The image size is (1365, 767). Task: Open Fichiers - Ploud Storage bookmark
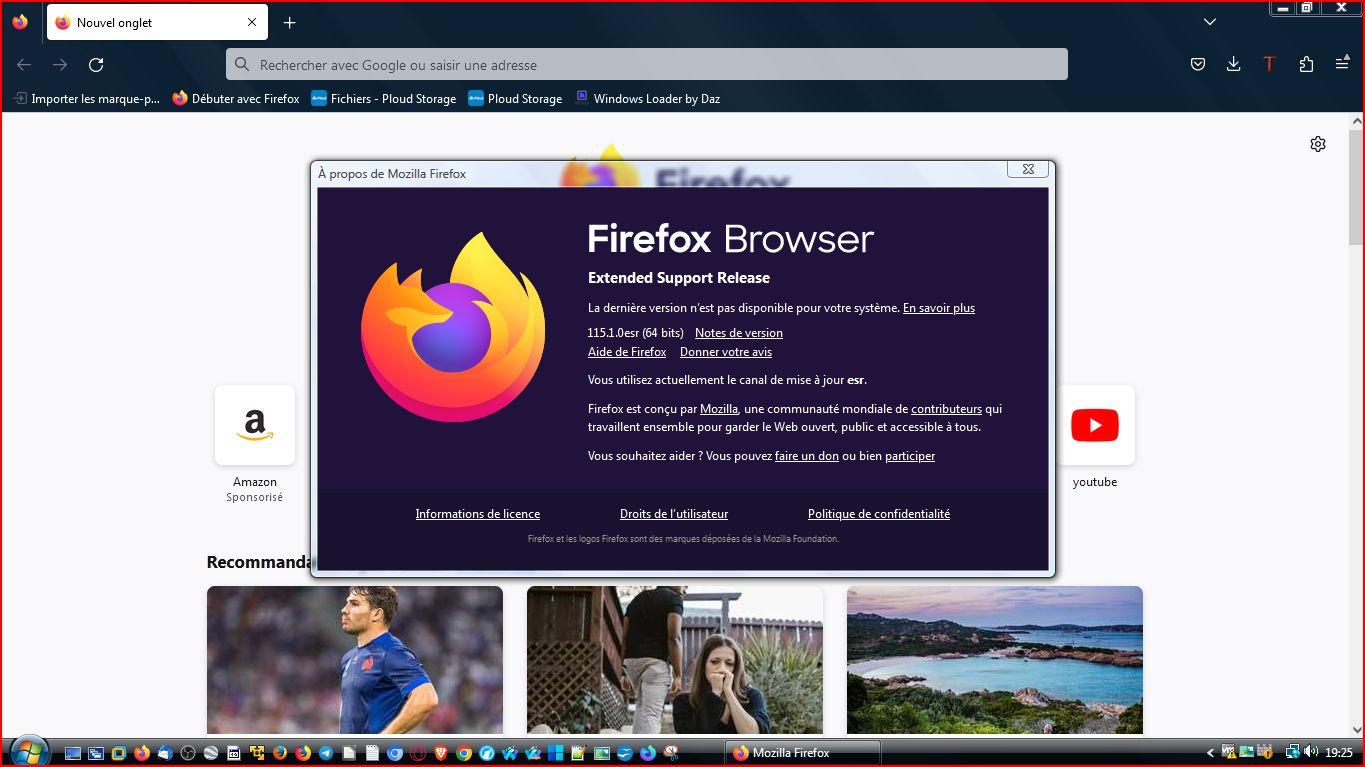point(384,98)
